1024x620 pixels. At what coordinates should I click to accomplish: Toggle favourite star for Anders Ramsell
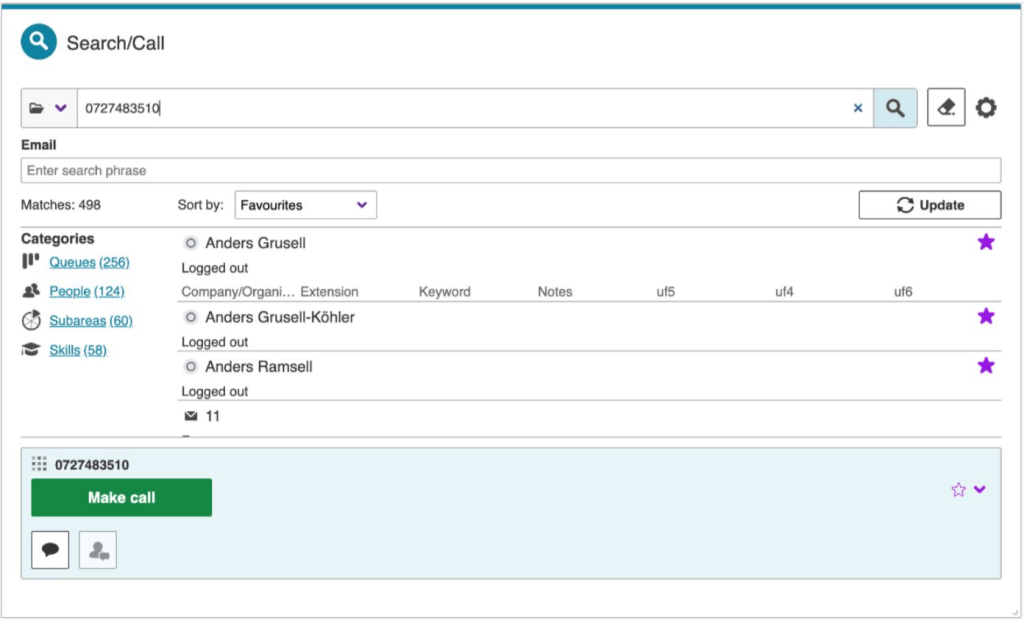tap(986, 366)
